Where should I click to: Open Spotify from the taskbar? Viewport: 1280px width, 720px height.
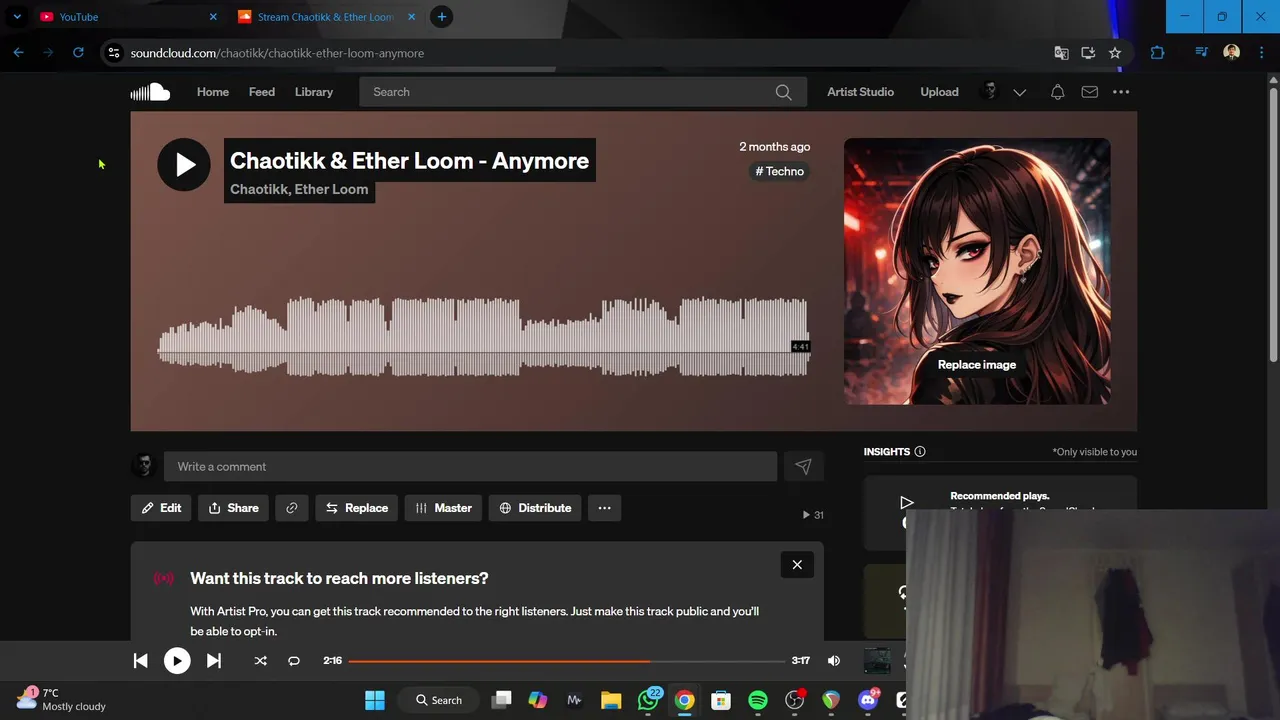[x=758, y=700]
